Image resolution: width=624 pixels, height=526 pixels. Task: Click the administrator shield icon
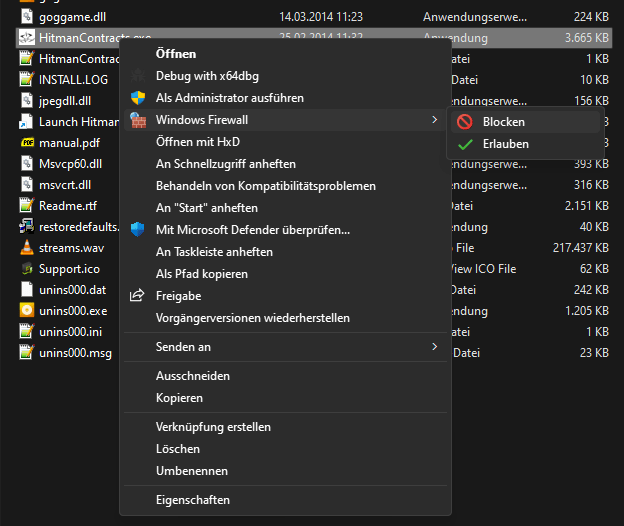click(138, 98)
